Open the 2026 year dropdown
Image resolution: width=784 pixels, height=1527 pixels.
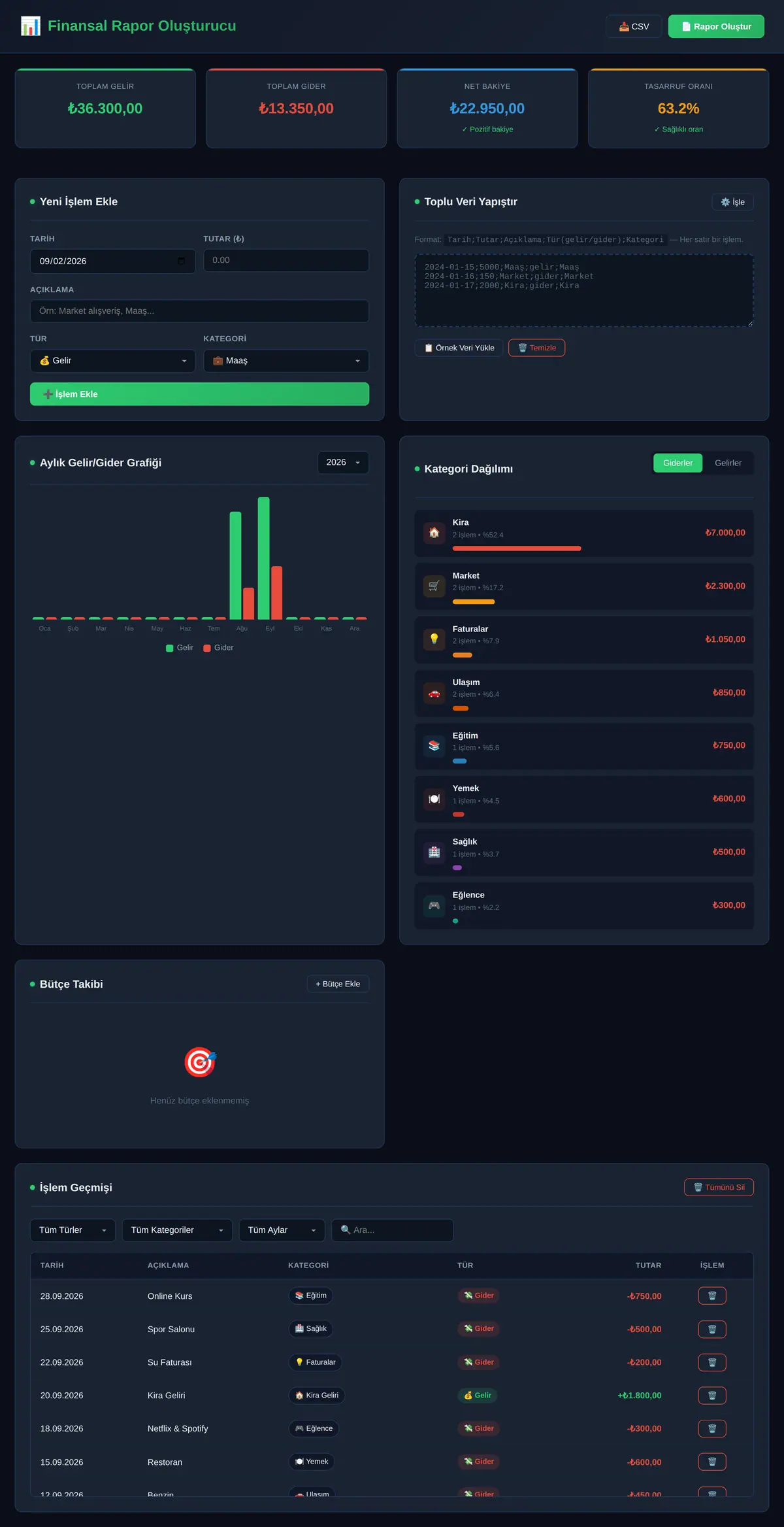(343, 462)
